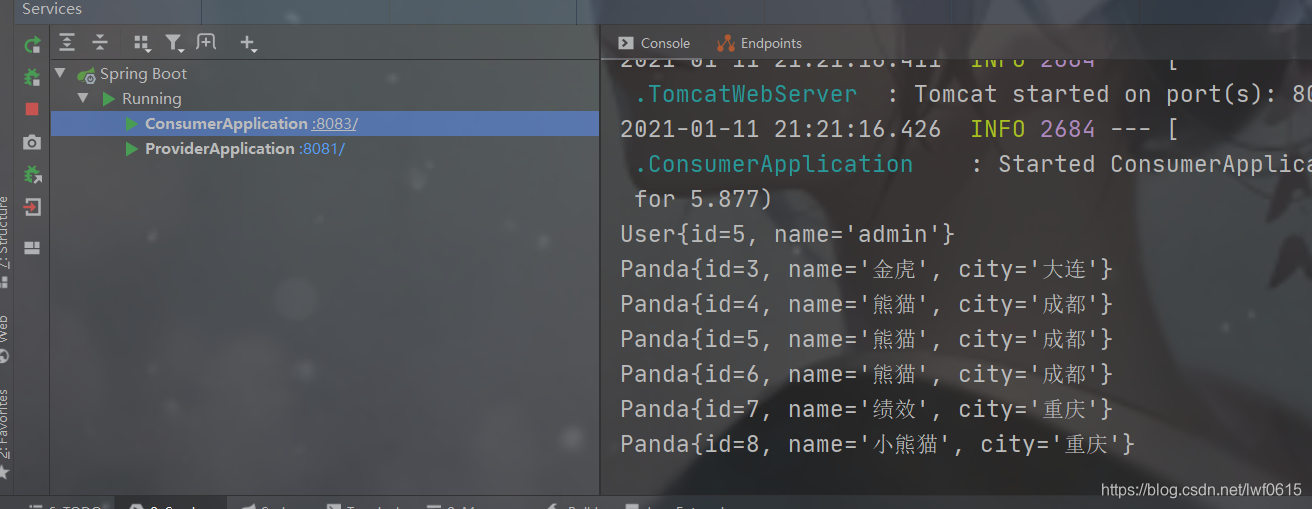Click the green Rerun icon
1312x509 pixels.
pos(32,44)
